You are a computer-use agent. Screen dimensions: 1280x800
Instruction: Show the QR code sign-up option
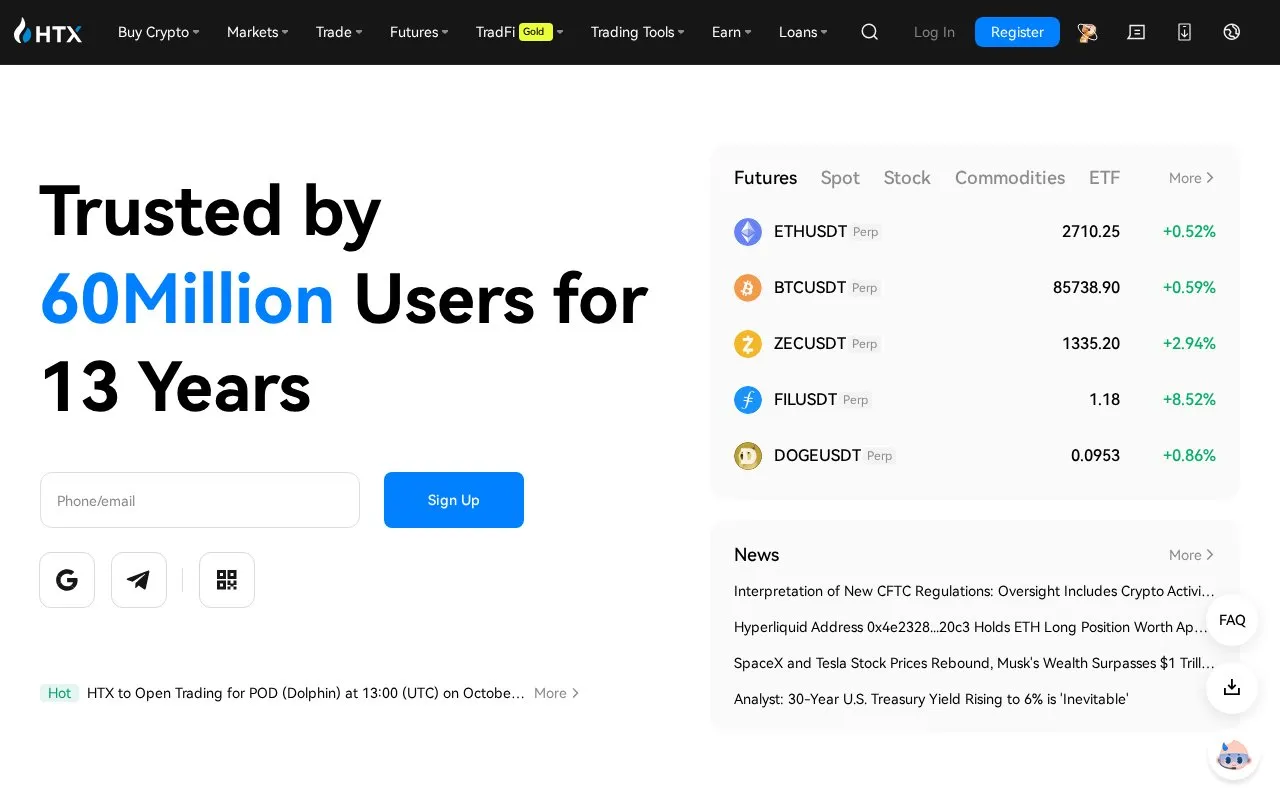tap(227, 580)
